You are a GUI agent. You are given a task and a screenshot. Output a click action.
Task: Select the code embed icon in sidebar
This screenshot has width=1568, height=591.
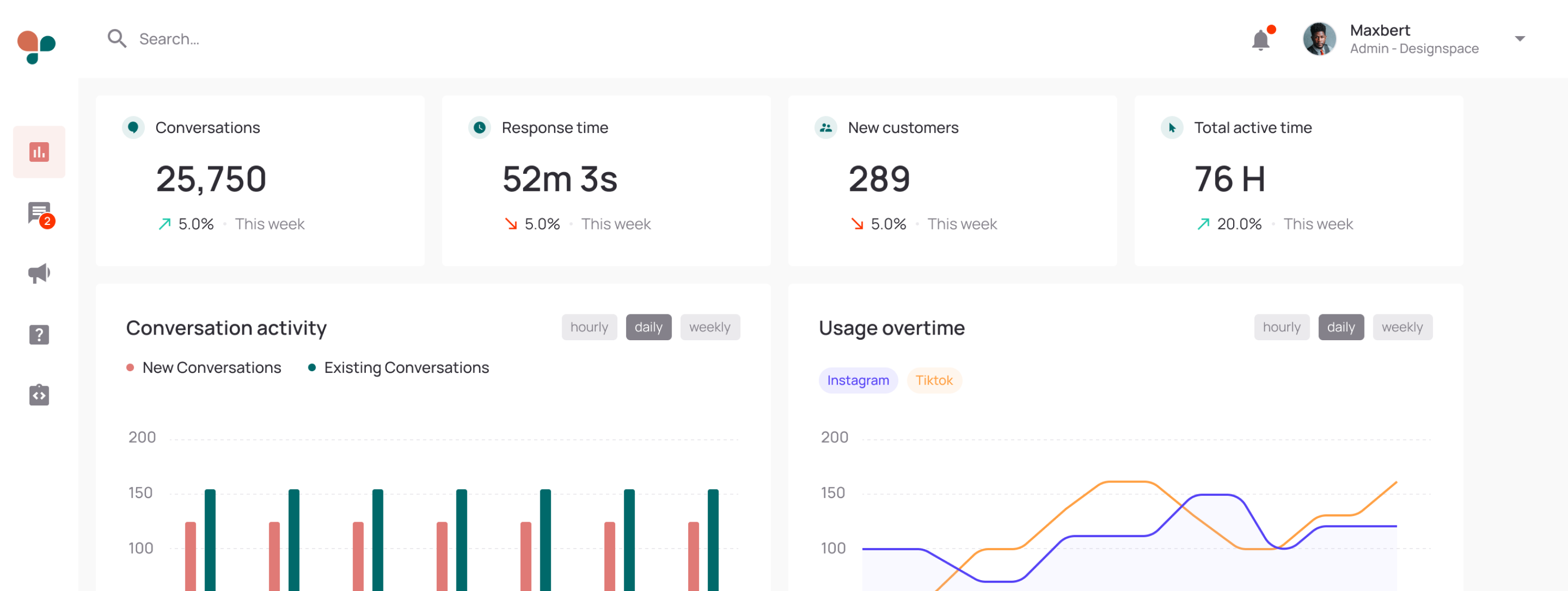pos(39,395)
